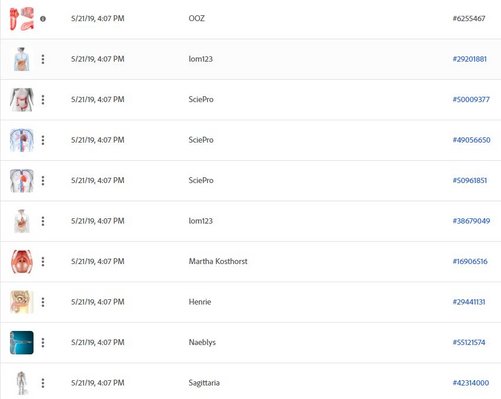501x399 pixels.
Task: Open the asset link #16906516
Action: [470, 262]
